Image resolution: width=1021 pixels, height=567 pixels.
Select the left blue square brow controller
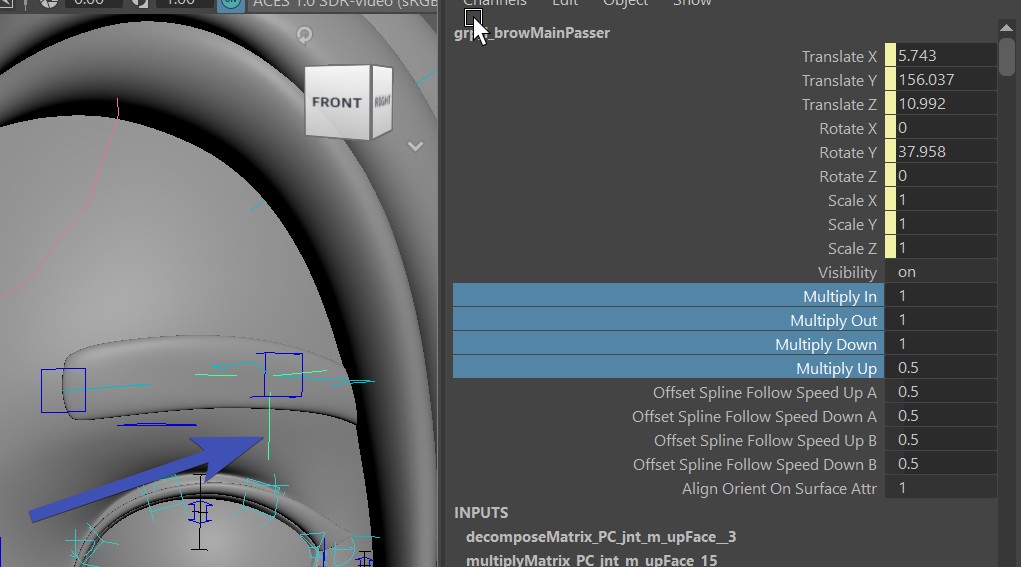pos(63,391)
